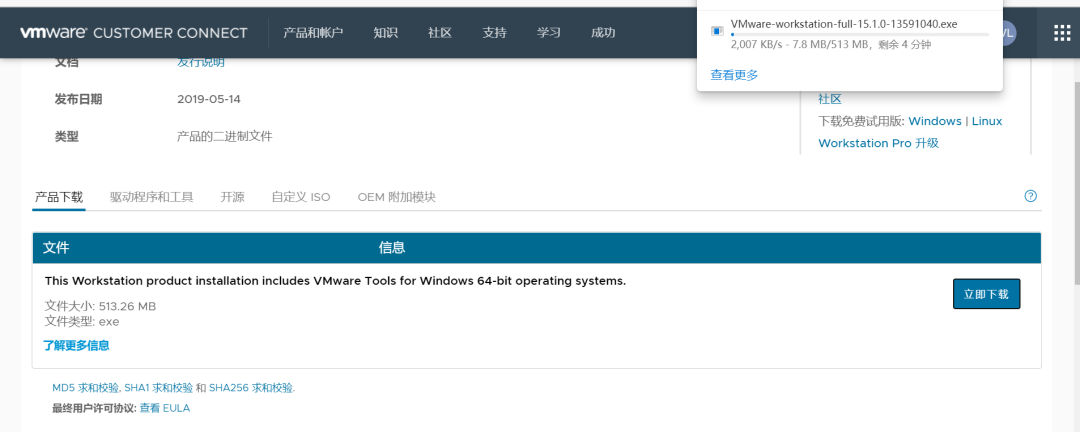Open the 社区 link in sidebar
The height and width of the screenshot is (432, 1080).
pyautogui.click(x=830, y=99)
